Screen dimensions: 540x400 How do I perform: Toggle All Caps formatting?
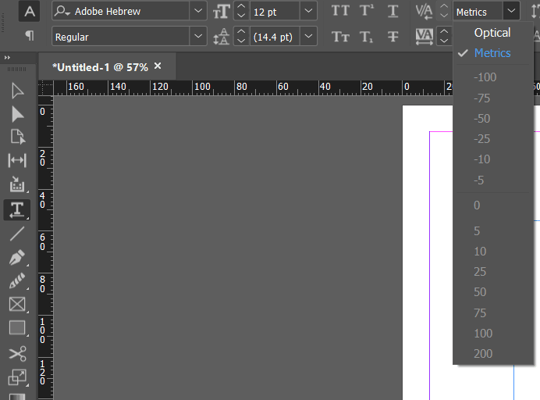click(340, 11)
